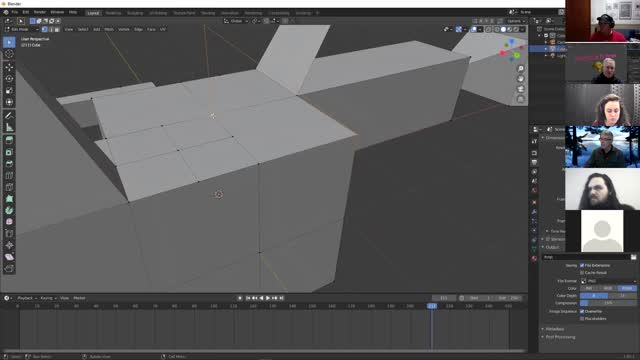Choose the Bevel tool
This screenshot has height=360, width=640.
click(9, 164)
